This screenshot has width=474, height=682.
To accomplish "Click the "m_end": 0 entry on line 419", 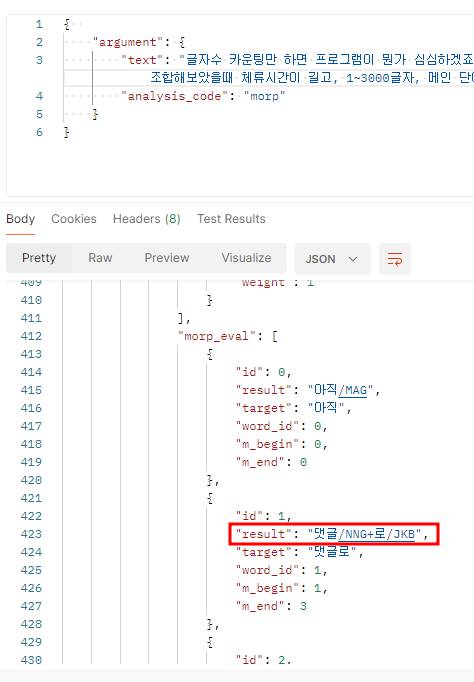I will (x=271, y=462).
